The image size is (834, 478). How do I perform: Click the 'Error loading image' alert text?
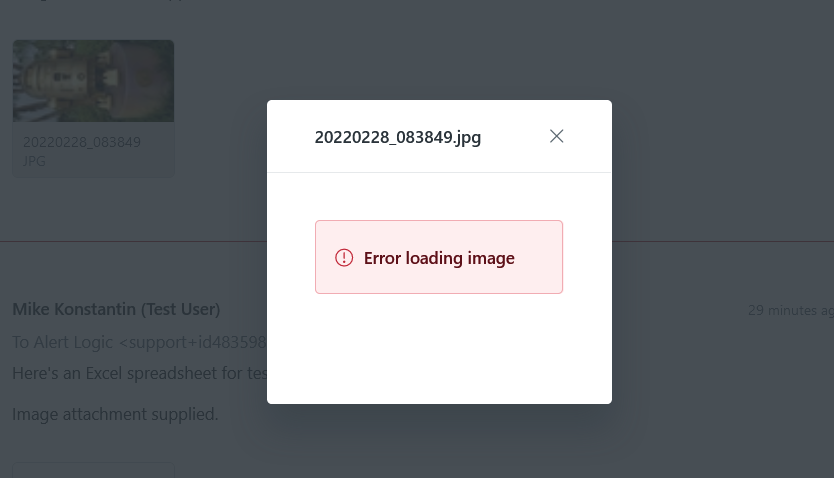[439, 258]
